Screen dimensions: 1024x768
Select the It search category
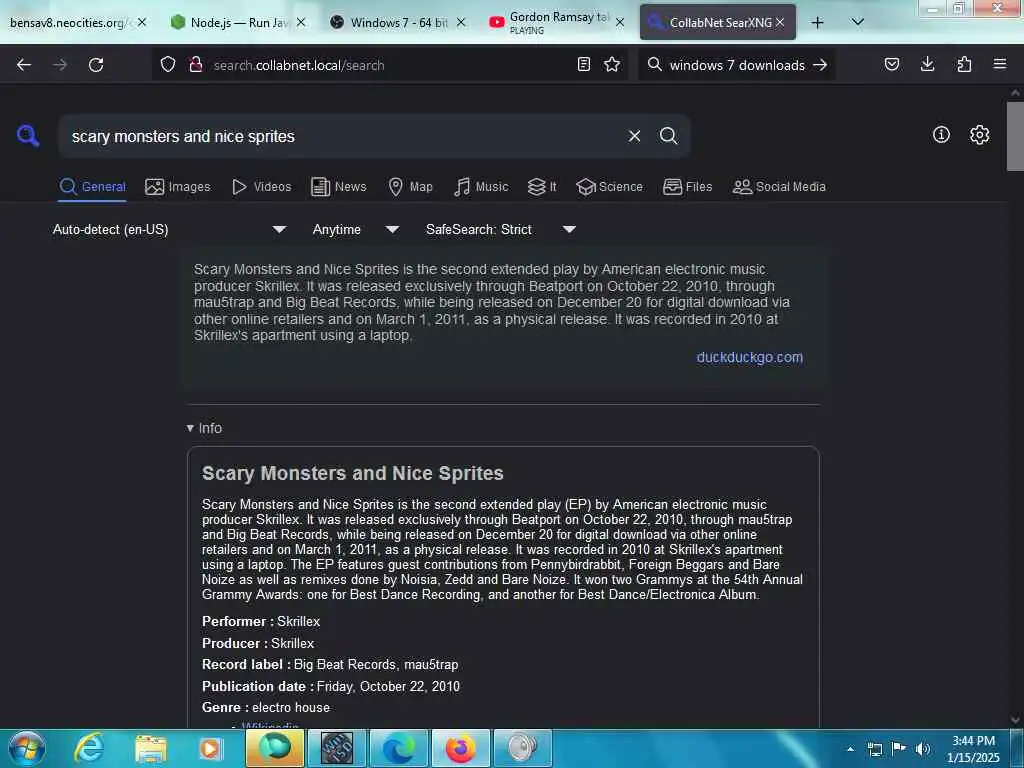tap(542, 187)
